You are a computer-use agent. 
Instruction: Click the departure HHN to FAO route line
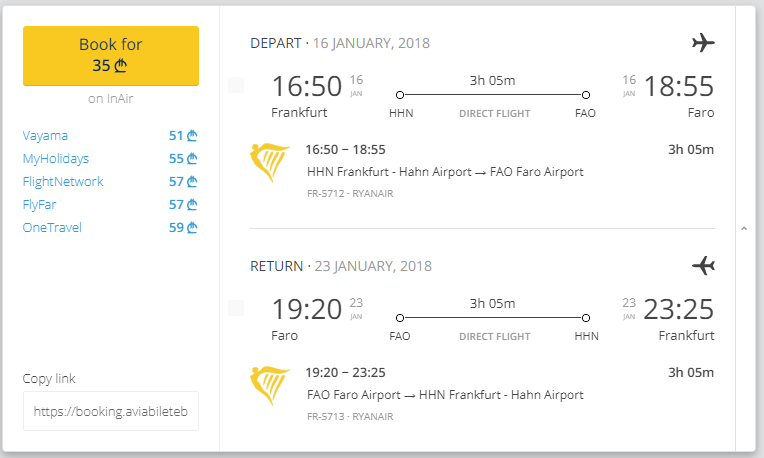pos(492,95)
